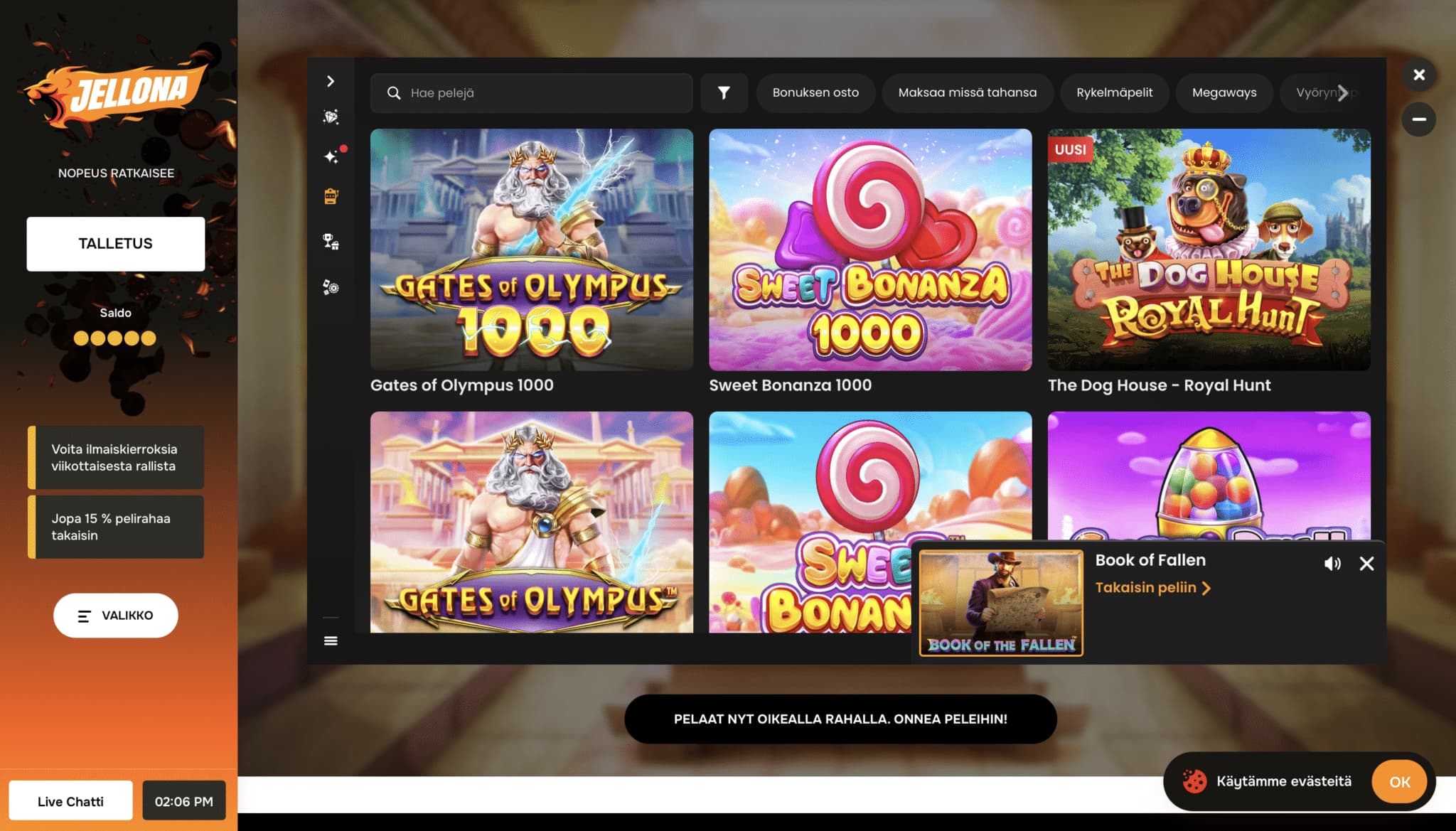
Task: Dismiss the Book of Fallen mini player
Action: point(1366,564)
